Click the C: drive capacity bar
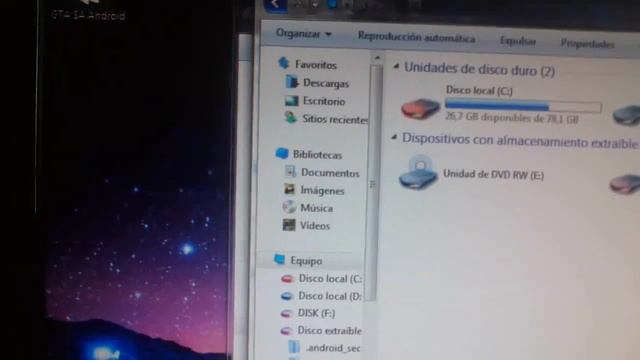The height and width of the screenshot is (360, 640). 523,106
